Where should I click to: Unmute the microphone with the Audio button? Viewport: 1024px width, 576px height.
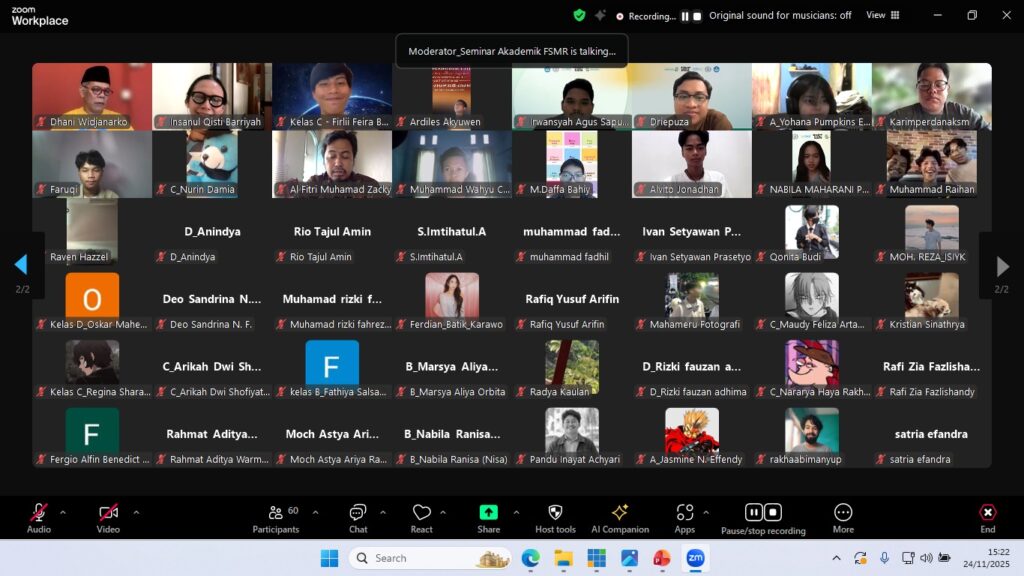click(x=39, y=517)
